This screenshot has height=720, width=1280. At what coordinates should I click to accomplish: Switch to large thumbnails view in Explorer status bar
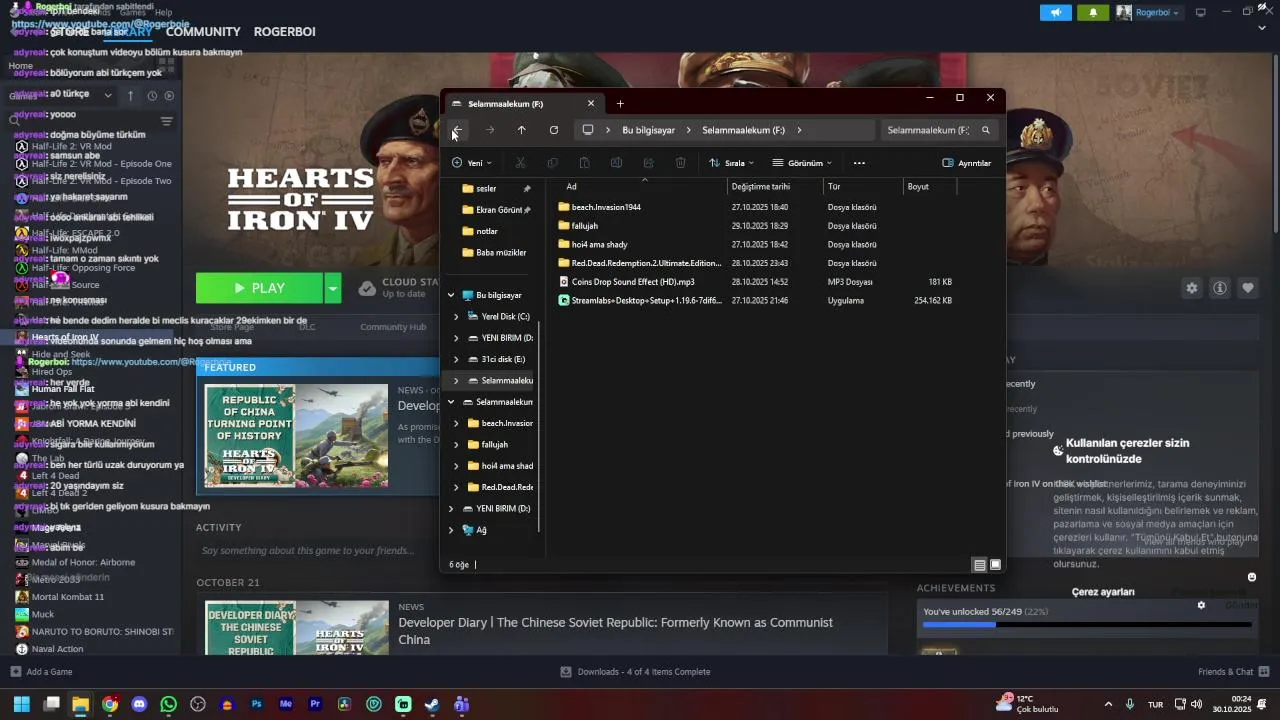(995, 565)
